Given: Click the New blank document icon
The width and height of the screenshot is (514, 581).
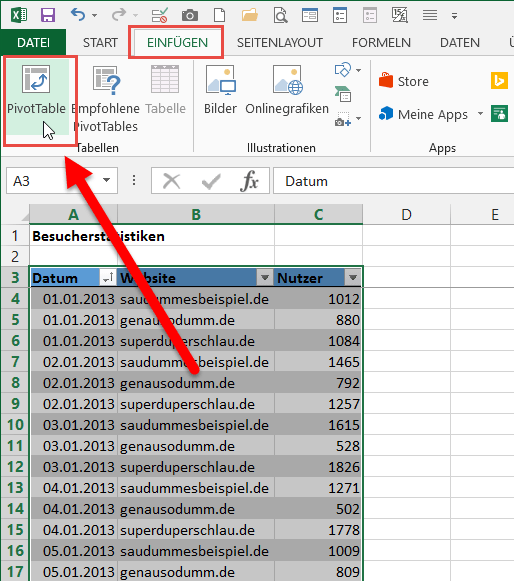Looking at the screenshot, I should click(x=219, y=15).
